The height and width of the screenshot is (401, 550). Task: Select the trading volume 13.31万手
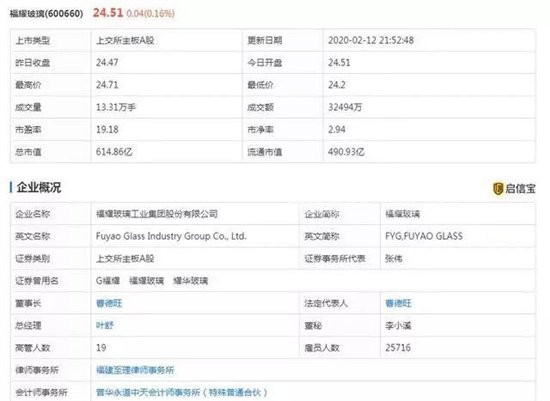point(116,107)
